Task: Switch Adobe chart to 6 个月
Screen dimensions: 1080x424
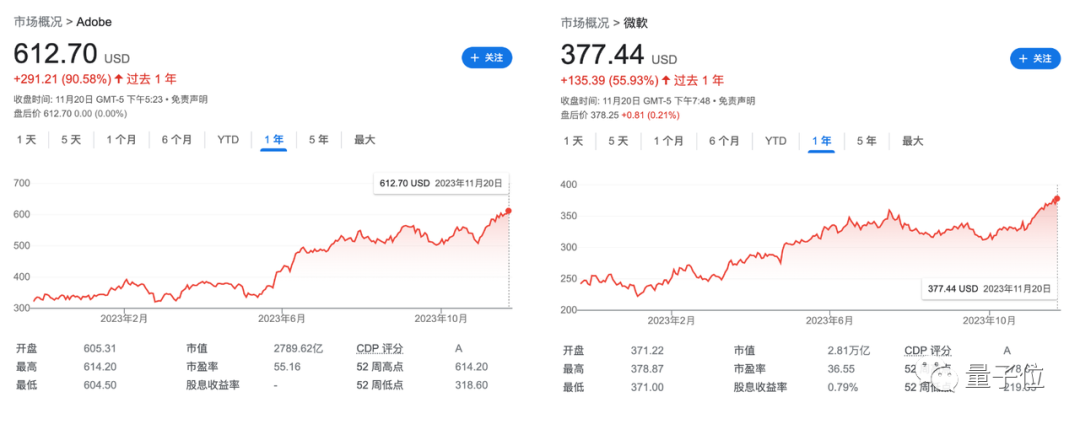Action: [x=177, y=140]
